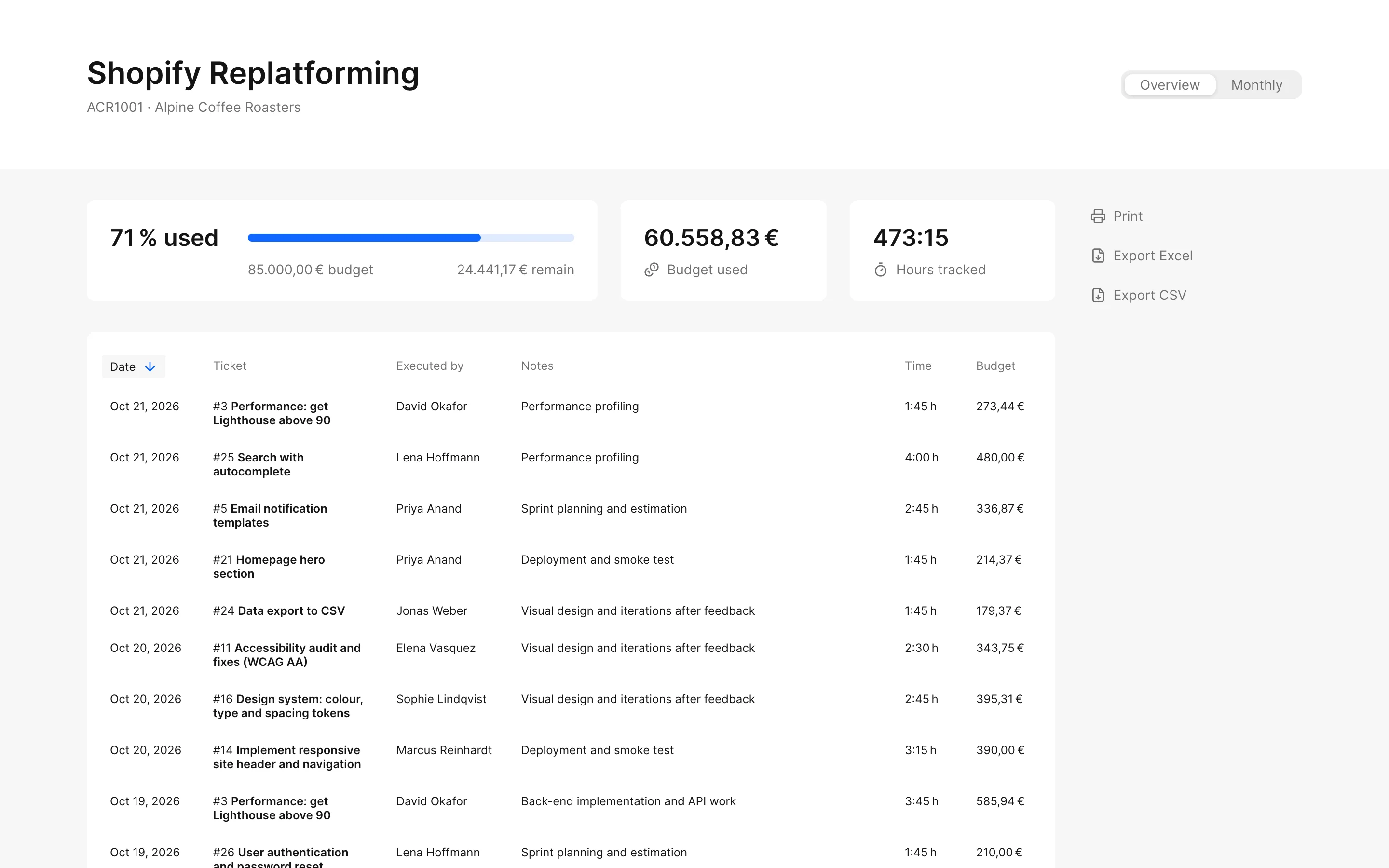
Task: Click the Ticket column header
Action: coord(230,366)
